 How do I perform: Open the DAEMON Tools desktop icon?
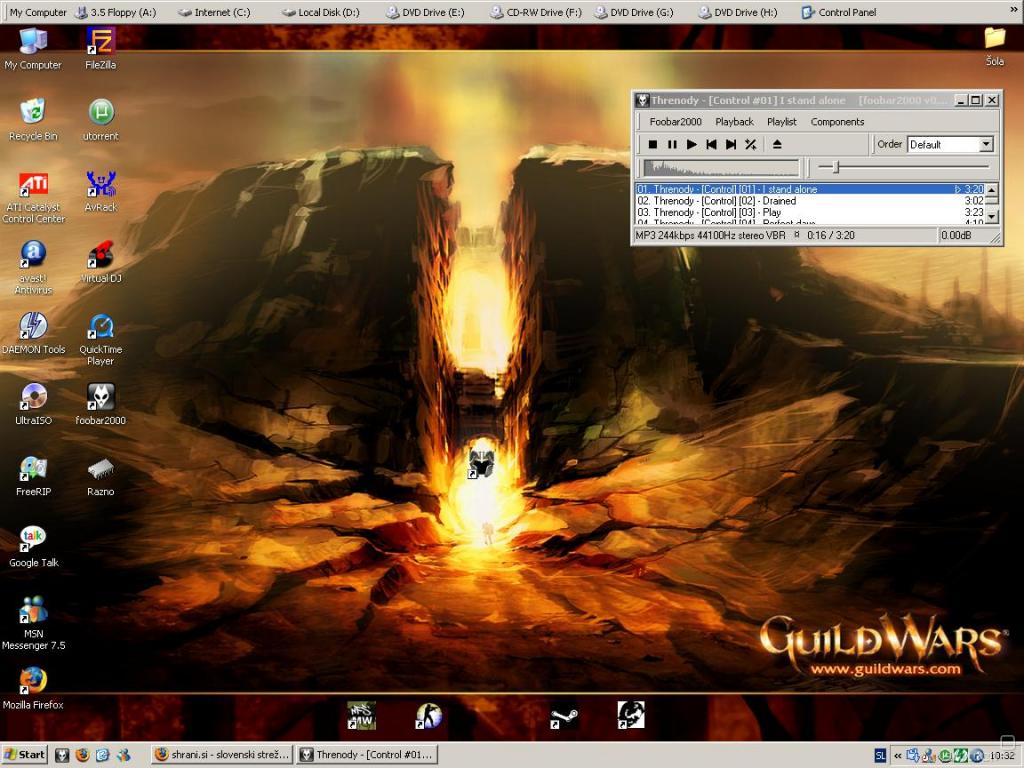(33, 332)
